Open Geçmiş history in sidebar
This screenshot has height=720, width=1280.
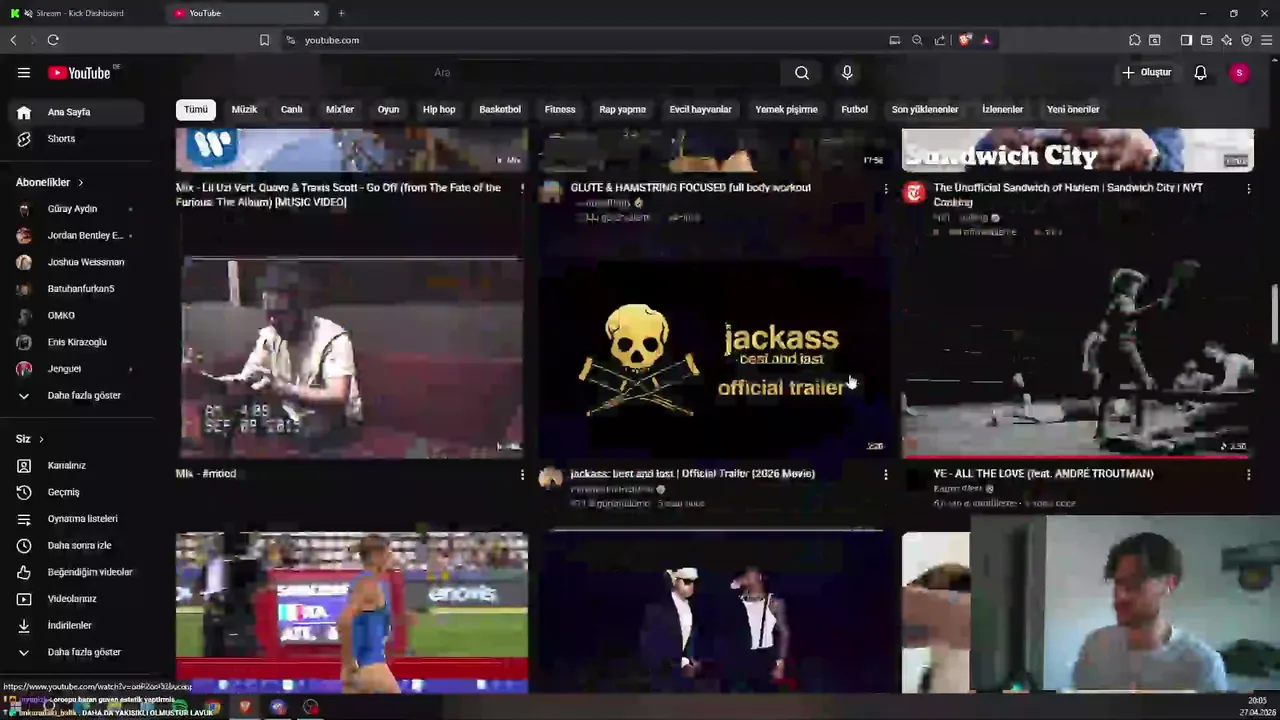click(x=77, y=492)
